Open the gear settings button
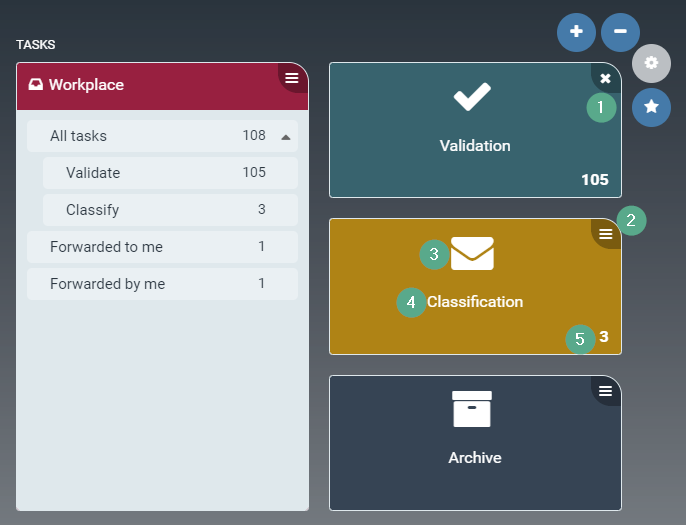Viewport: 686px width, 525px height. (651, 63)
